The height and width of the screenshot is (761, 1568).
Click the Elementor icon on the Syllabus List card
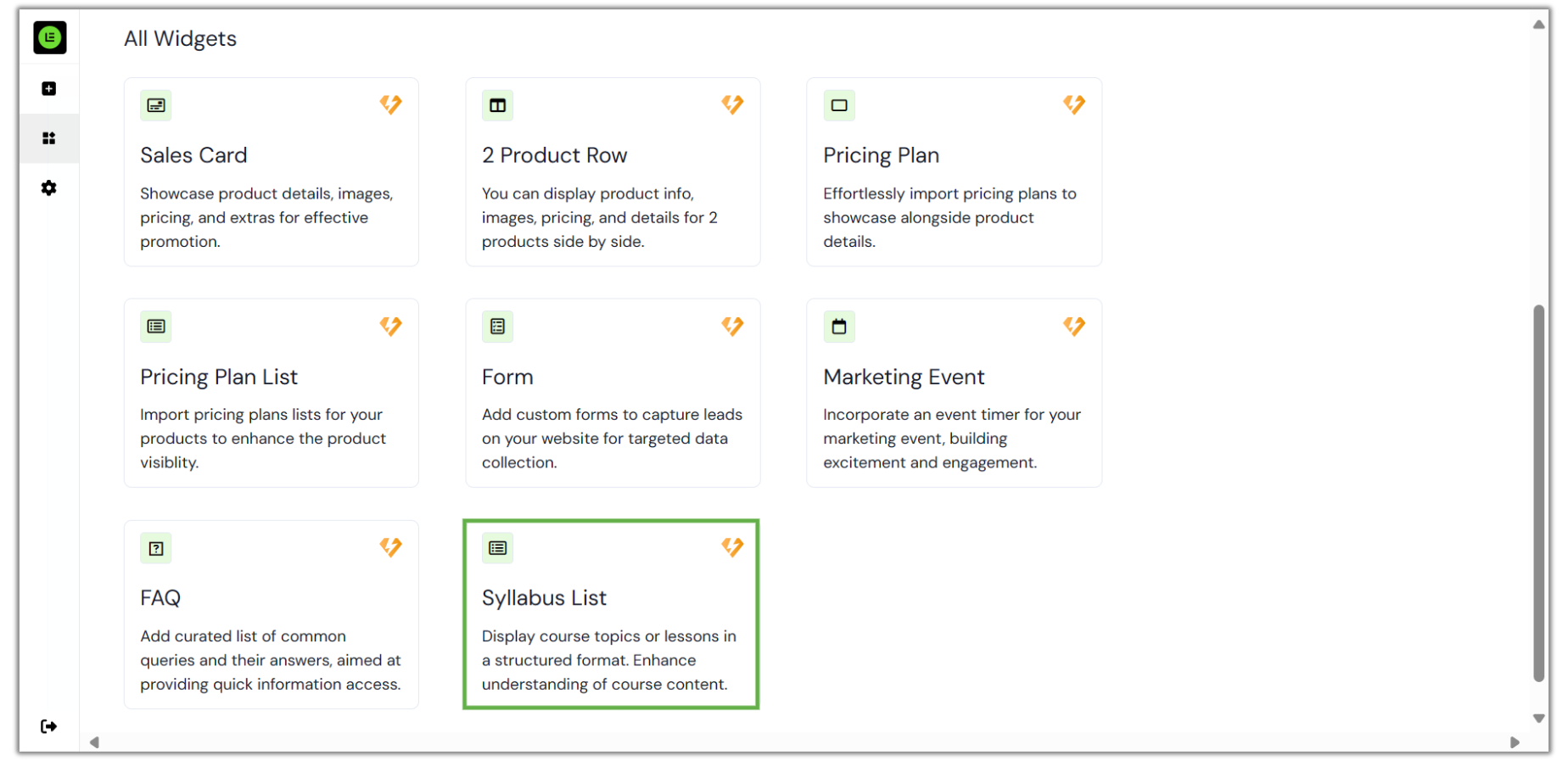[732, 548]
